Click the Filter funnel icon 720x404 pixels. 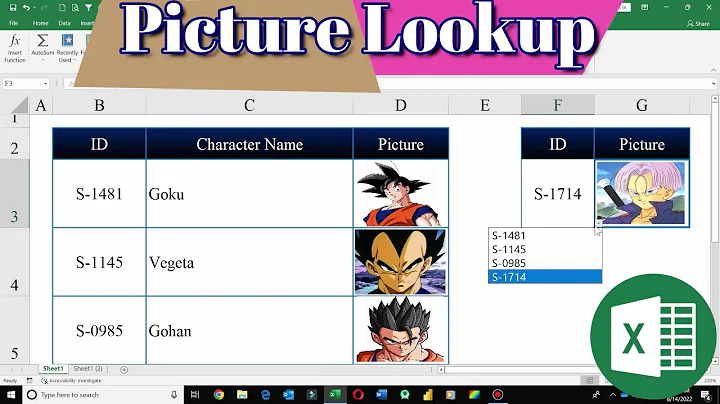pos(88,7)
